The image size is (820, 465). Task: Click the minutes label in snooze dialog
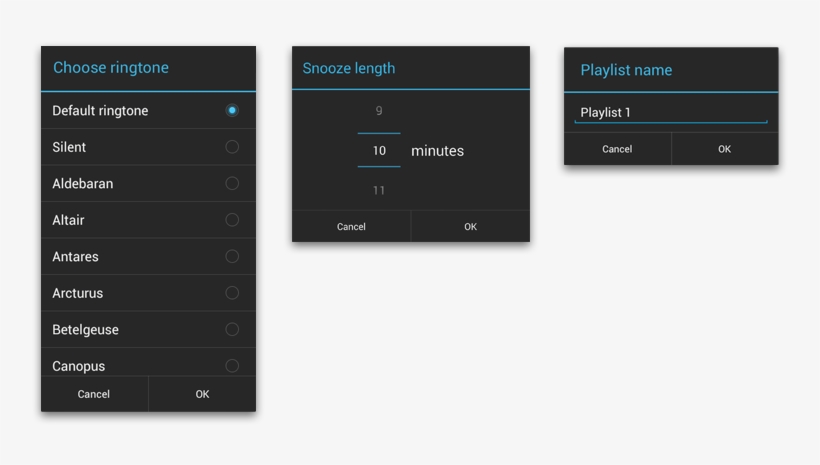437,151
